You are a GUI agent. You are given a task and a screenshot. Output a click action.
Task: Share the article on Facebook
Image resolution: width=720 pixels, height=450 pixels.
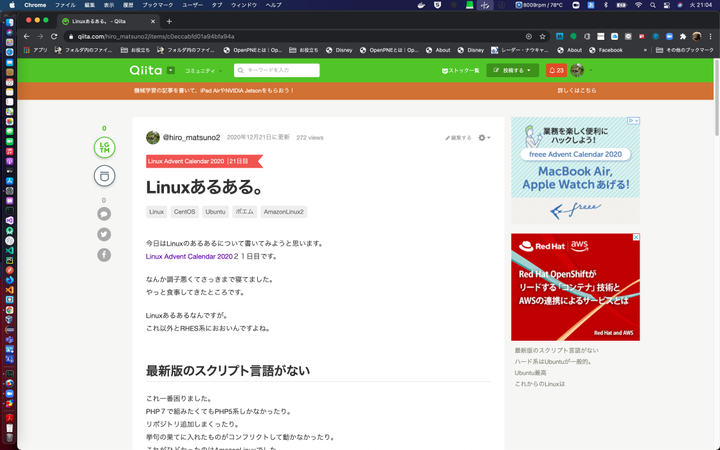104,255
